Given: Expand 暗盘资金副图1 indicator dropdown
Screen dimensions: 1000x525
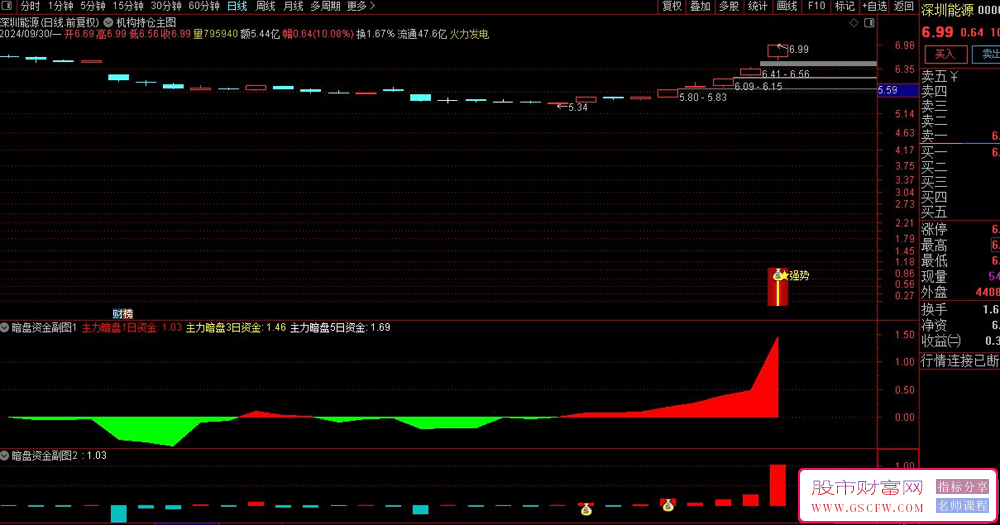Looking at the screenshot, I should [x=5, y=327].
